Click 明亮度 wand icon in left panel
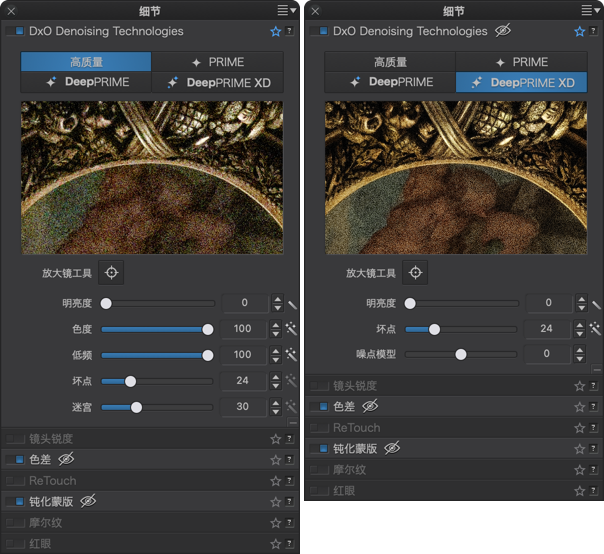Image resolution: width=604 pixels, height=554 pixels. coord(292,305)
